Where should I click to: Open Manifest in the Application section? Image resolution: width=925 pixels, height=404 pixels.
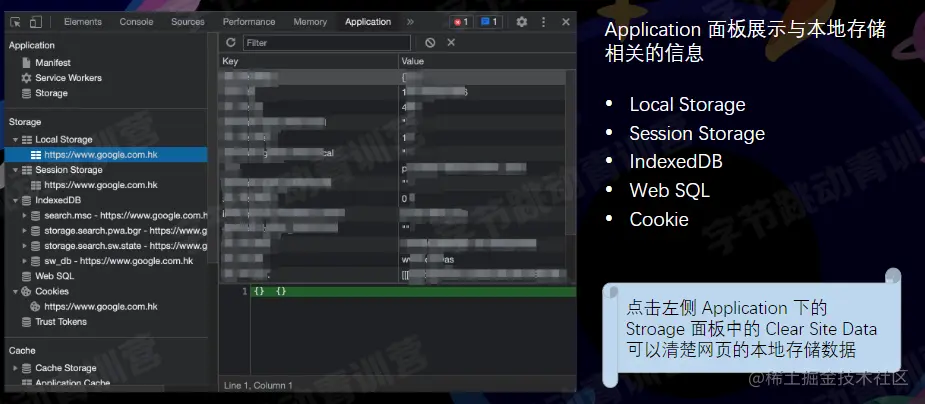(53, 63)
